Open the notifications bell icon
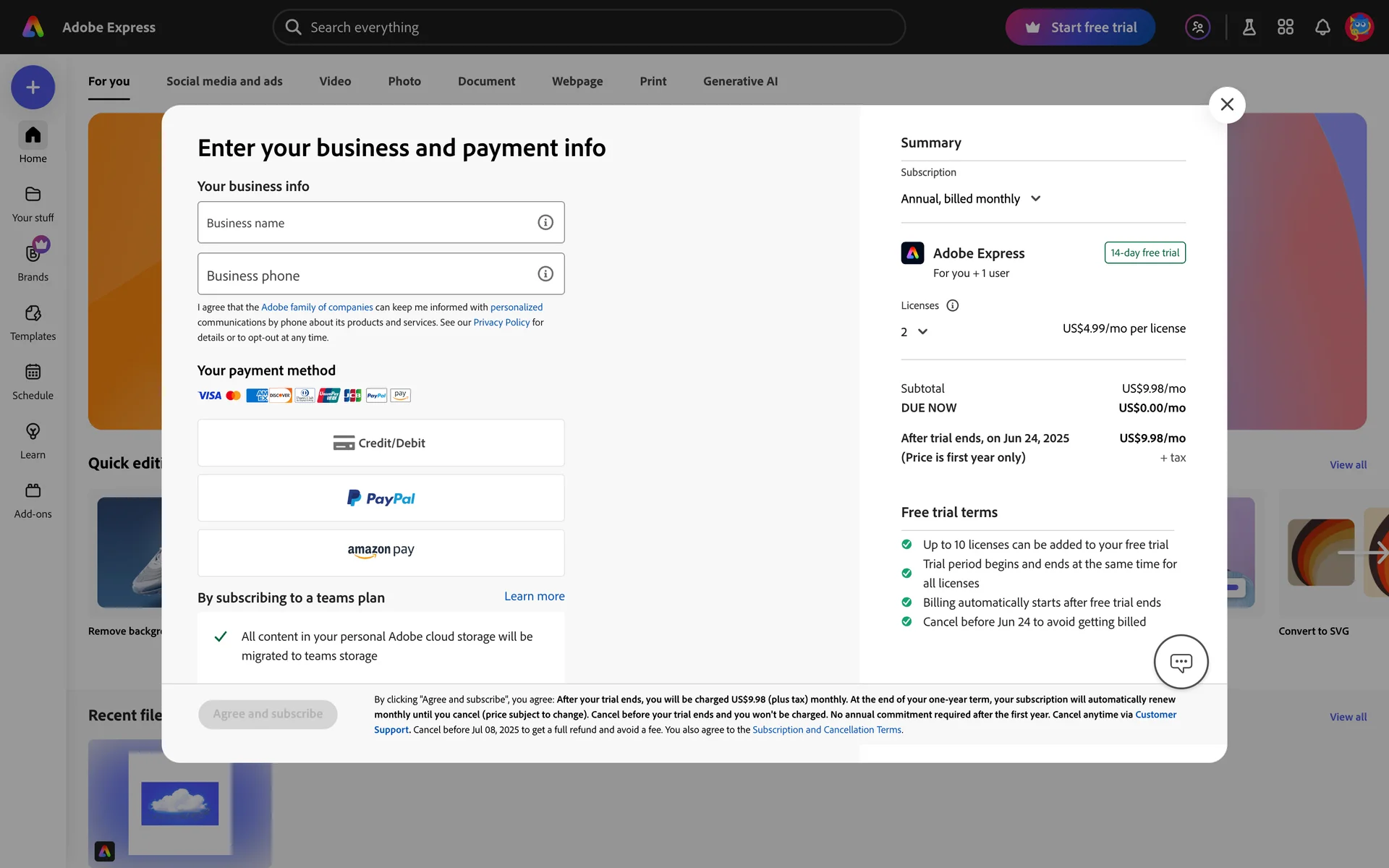1389x868 pixels. (1322, 27)
